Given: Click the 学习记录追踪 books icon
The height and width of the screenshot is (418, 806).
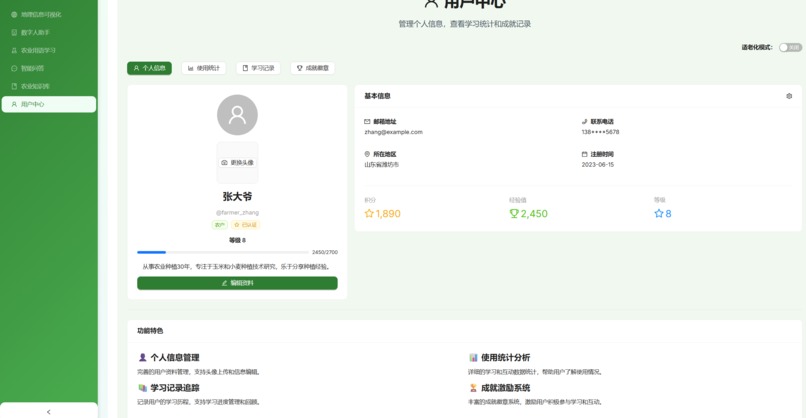Looking at the screenshot, I should [x=142, y=388].
